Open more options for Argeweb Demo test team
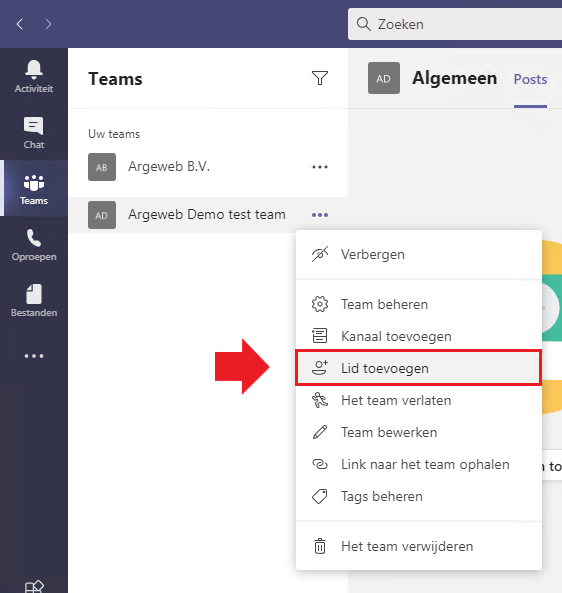The image size is (562, 593). [320, 215]
